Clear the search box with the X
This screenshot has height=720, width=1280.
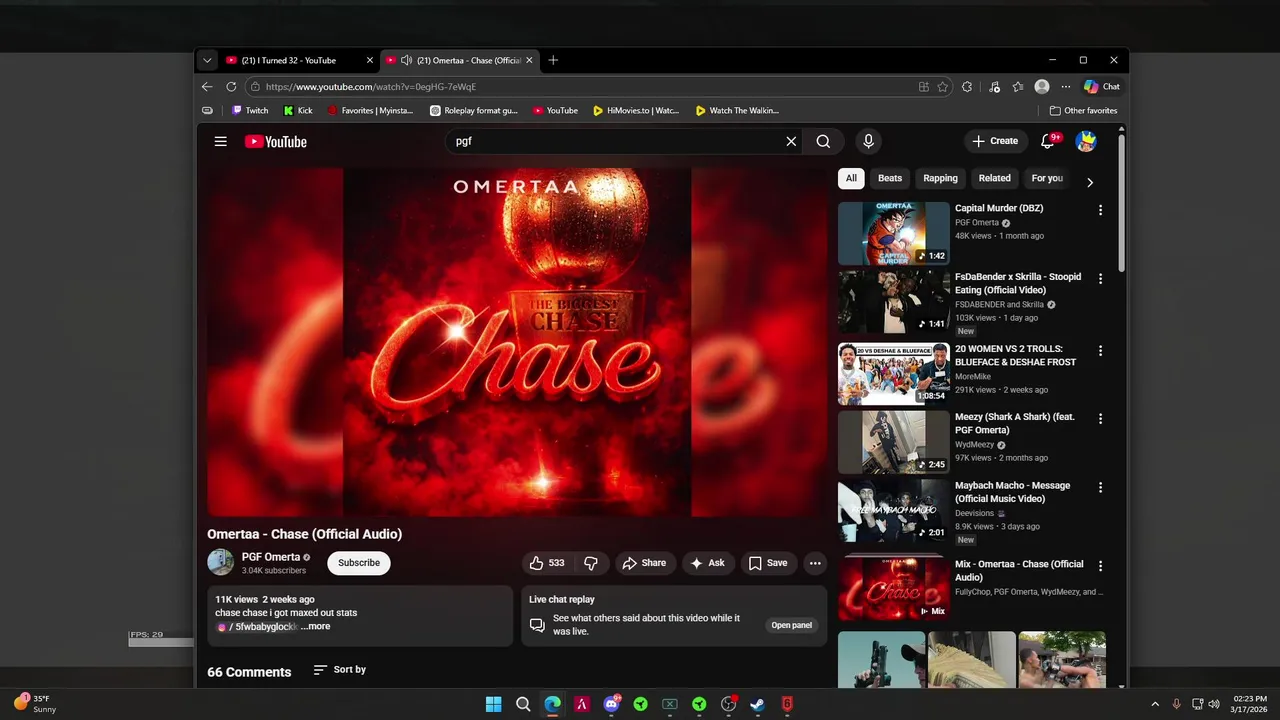point(791,141)
